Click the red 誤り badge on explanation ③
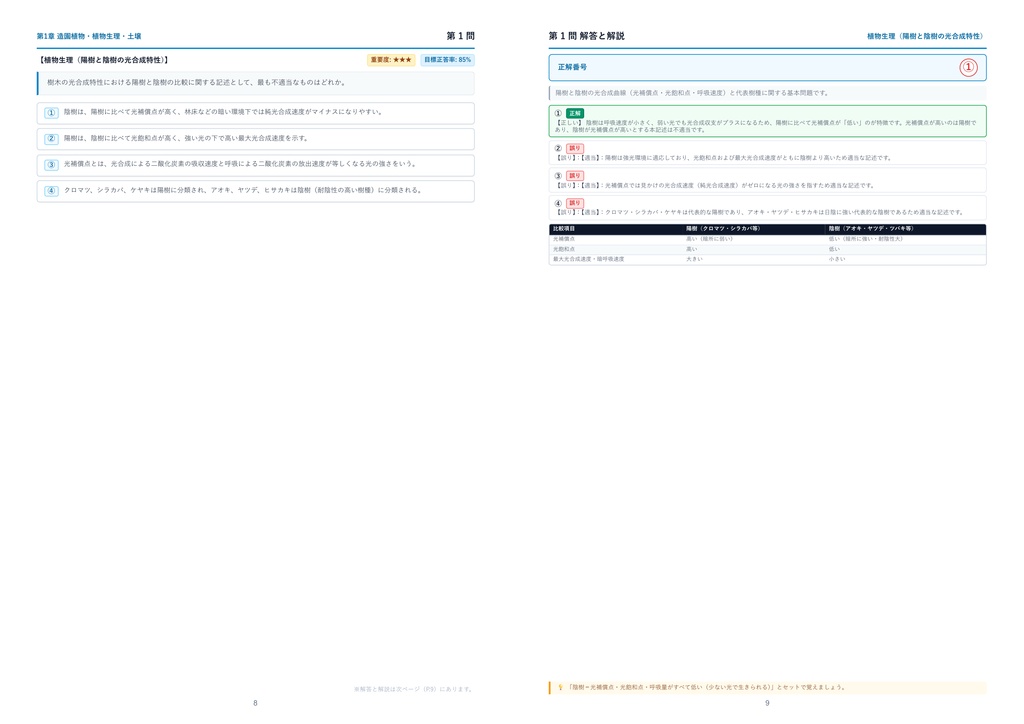The width and height of the screenshot is (1024, 724). pyautogui.click(x=575, y=176)
